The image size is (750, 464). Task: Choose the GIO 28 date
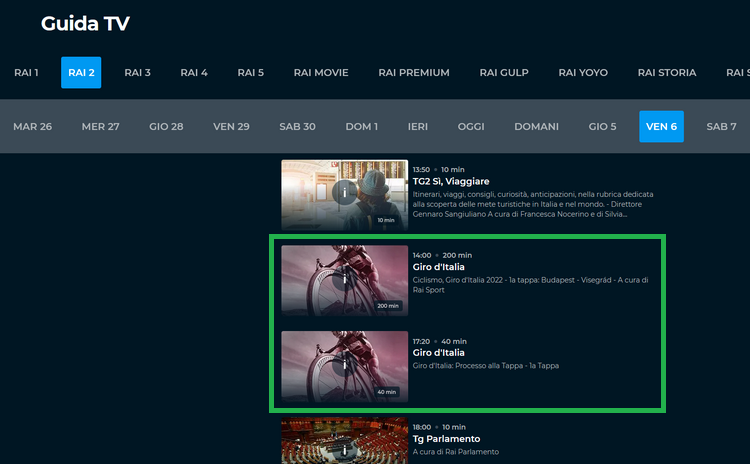tap(166, 127)
